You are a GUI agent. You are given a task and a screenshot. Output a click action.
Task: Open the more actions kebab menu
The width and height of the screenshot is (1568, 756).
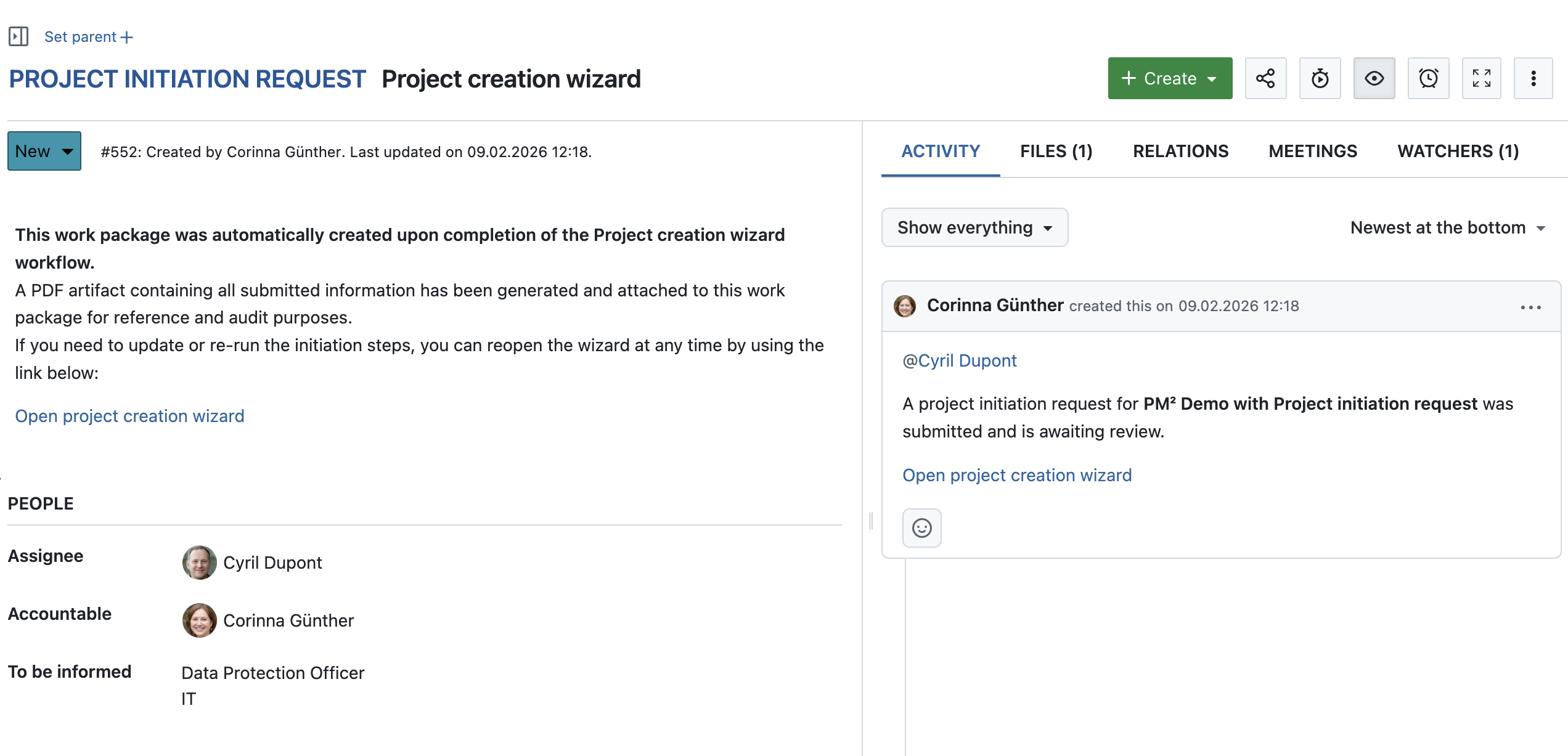point(1534,78)
